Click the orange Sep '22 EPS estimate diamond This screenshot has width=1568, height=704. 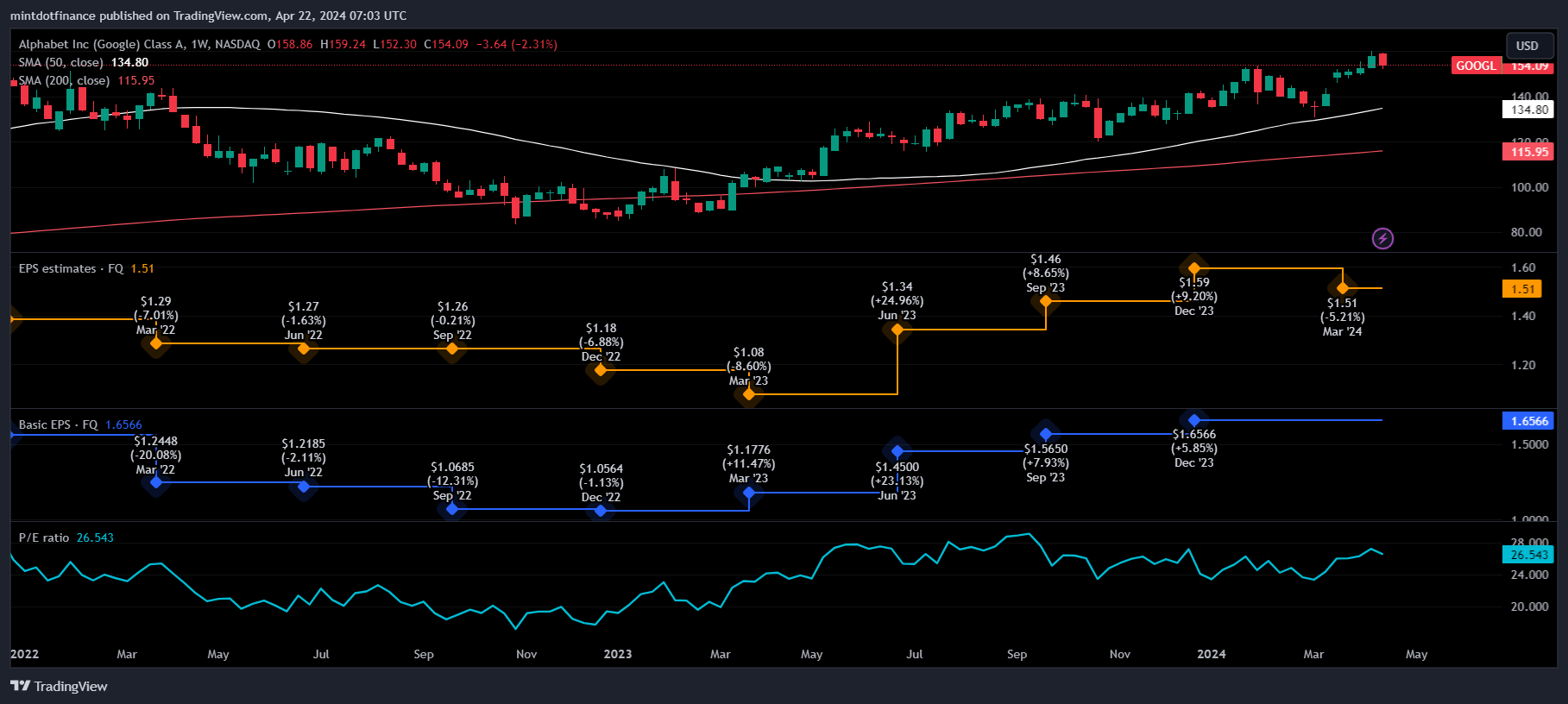tap(452, 349)
